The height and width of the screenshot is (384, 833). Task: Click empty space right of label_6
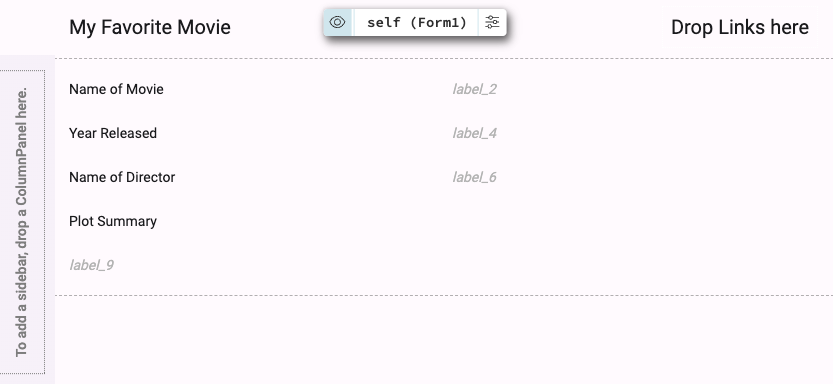[664, 177]
